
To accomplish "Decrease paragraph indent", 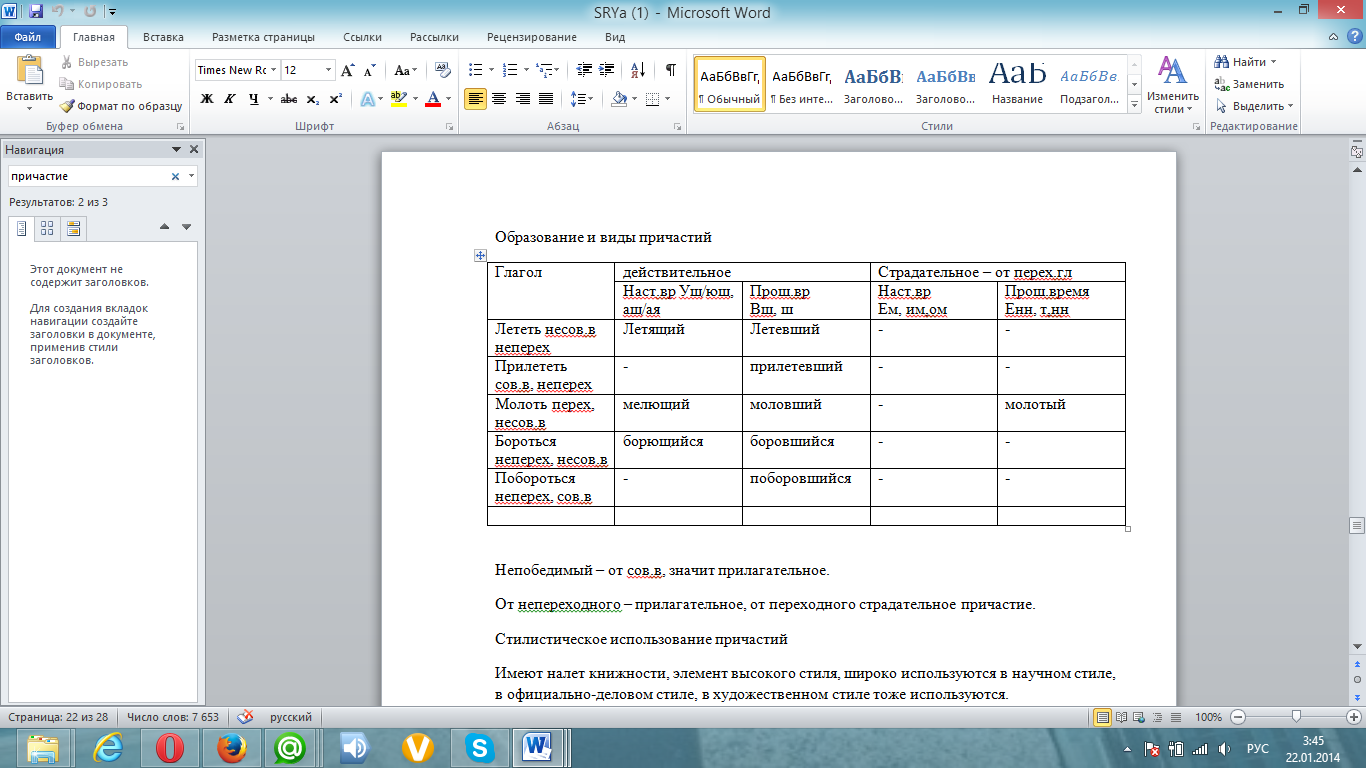I will coord(585,70).
